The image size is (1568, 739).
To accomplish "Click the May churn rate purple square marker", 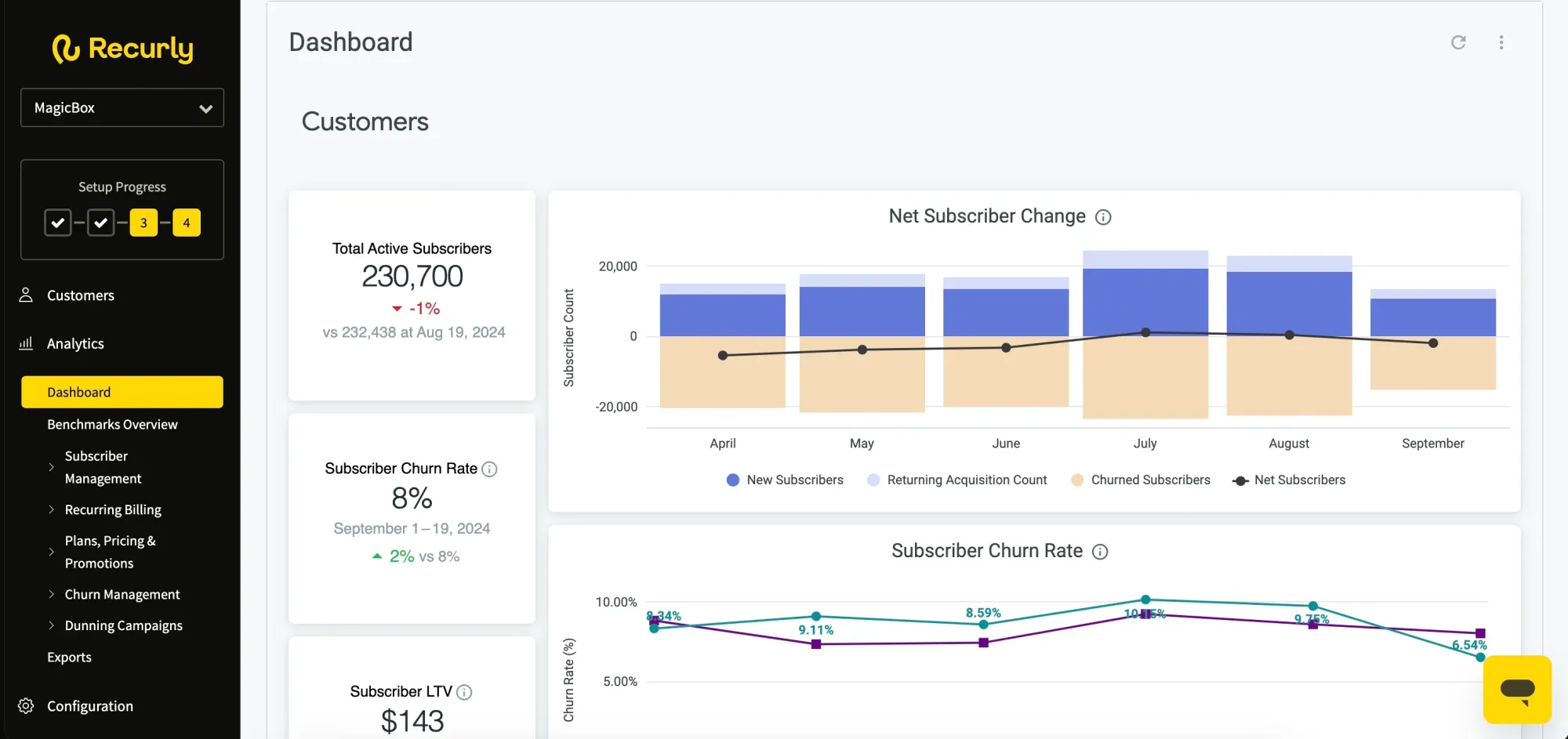I will [x=816, y=644].
